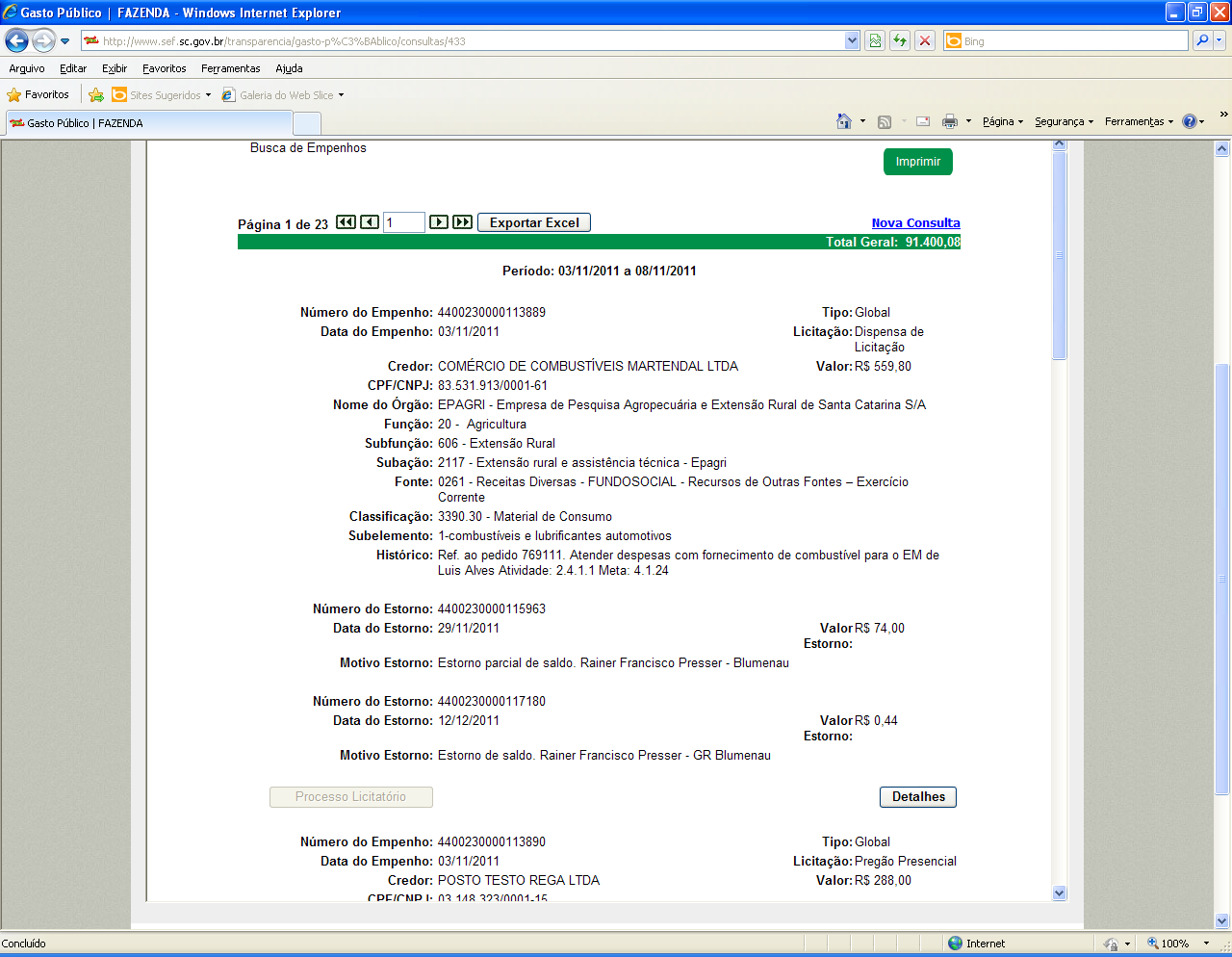The height and width of the screenshot is (957, 1232).
Task: Click the page number input field
Action: coord(404,222)
